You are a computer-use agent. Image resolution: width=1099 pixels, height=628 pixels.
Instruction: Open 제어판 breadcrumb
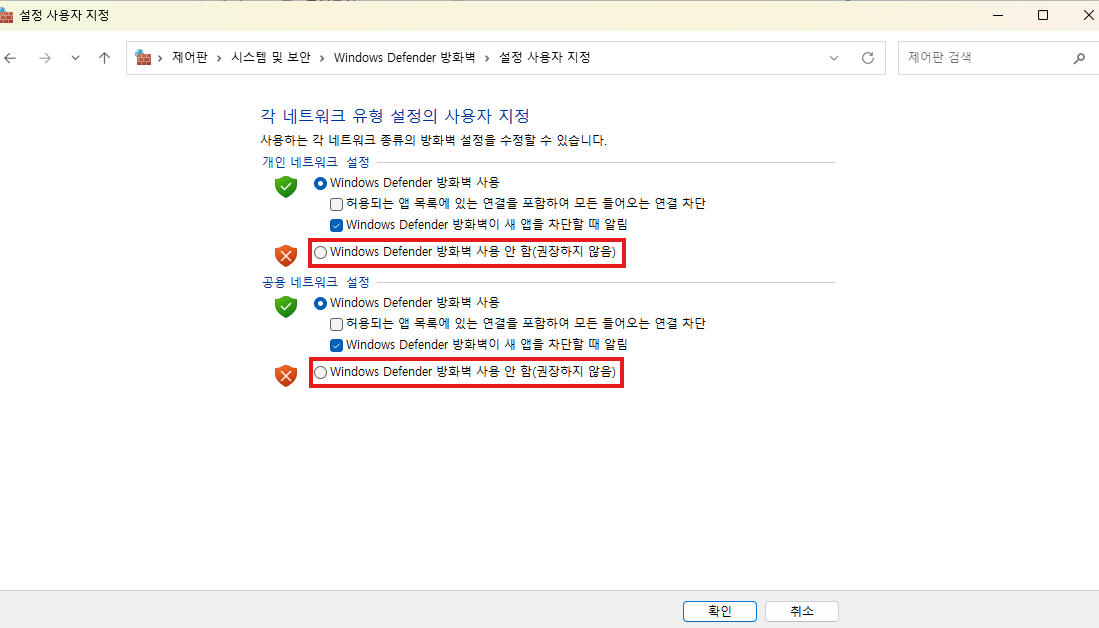coord(190,57)
